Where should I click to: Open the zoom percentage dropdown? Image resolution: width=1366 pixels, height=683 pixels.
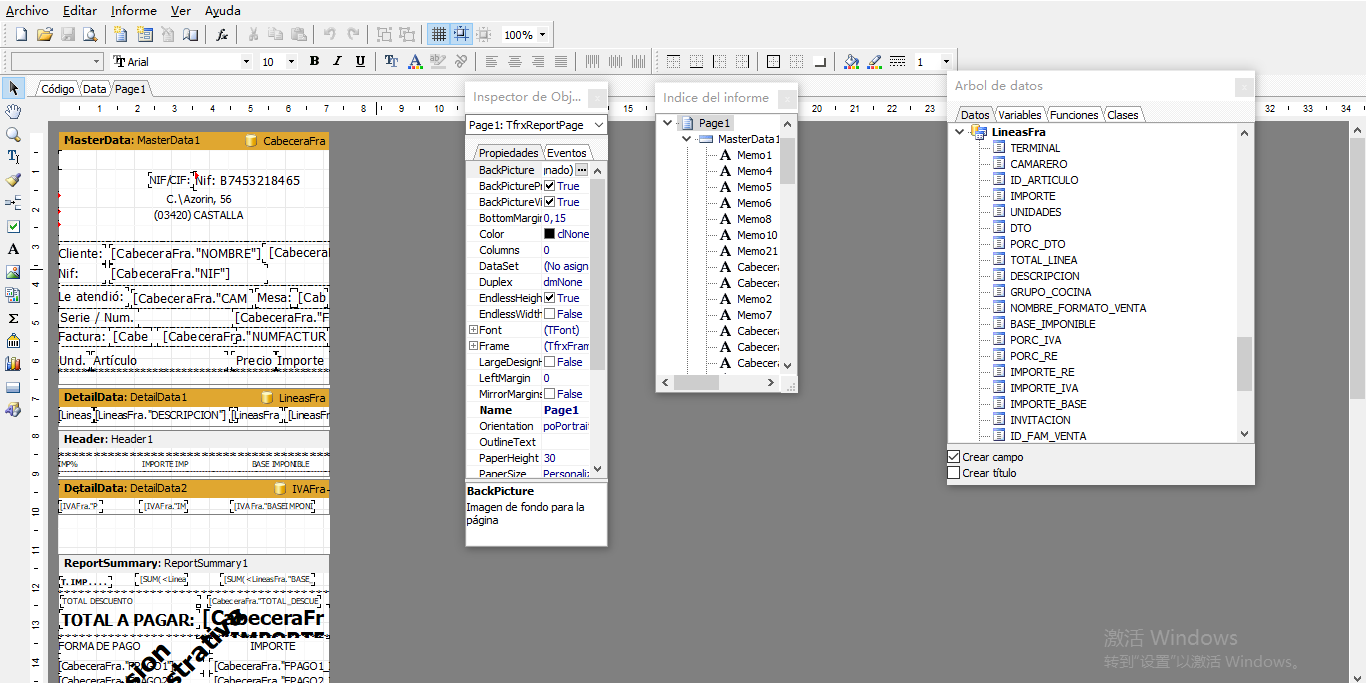tap(541, 33)
